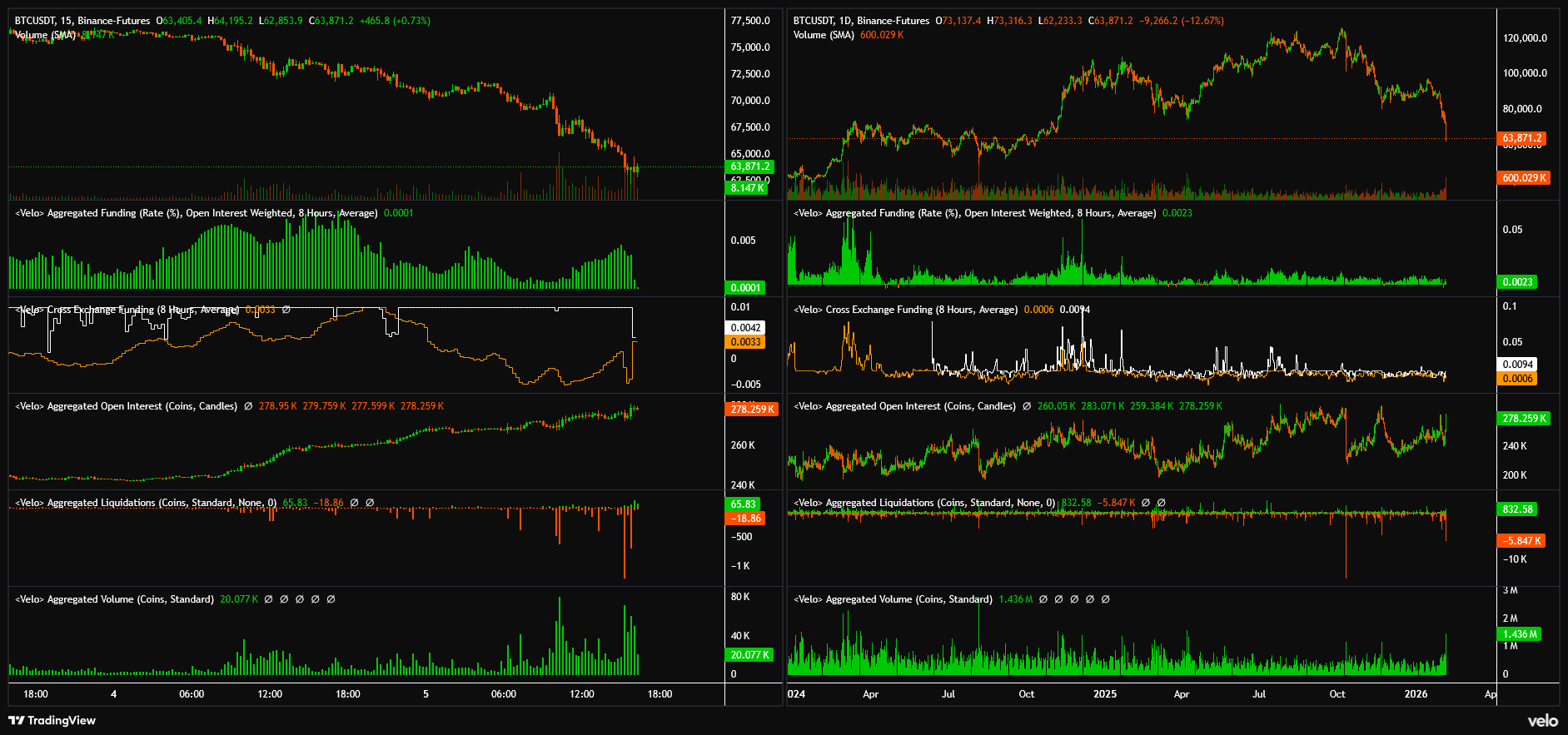Click the 2025 label on the daily time axis
This screenshot has width=1568, height=735.
click(x=1105, y=694)
